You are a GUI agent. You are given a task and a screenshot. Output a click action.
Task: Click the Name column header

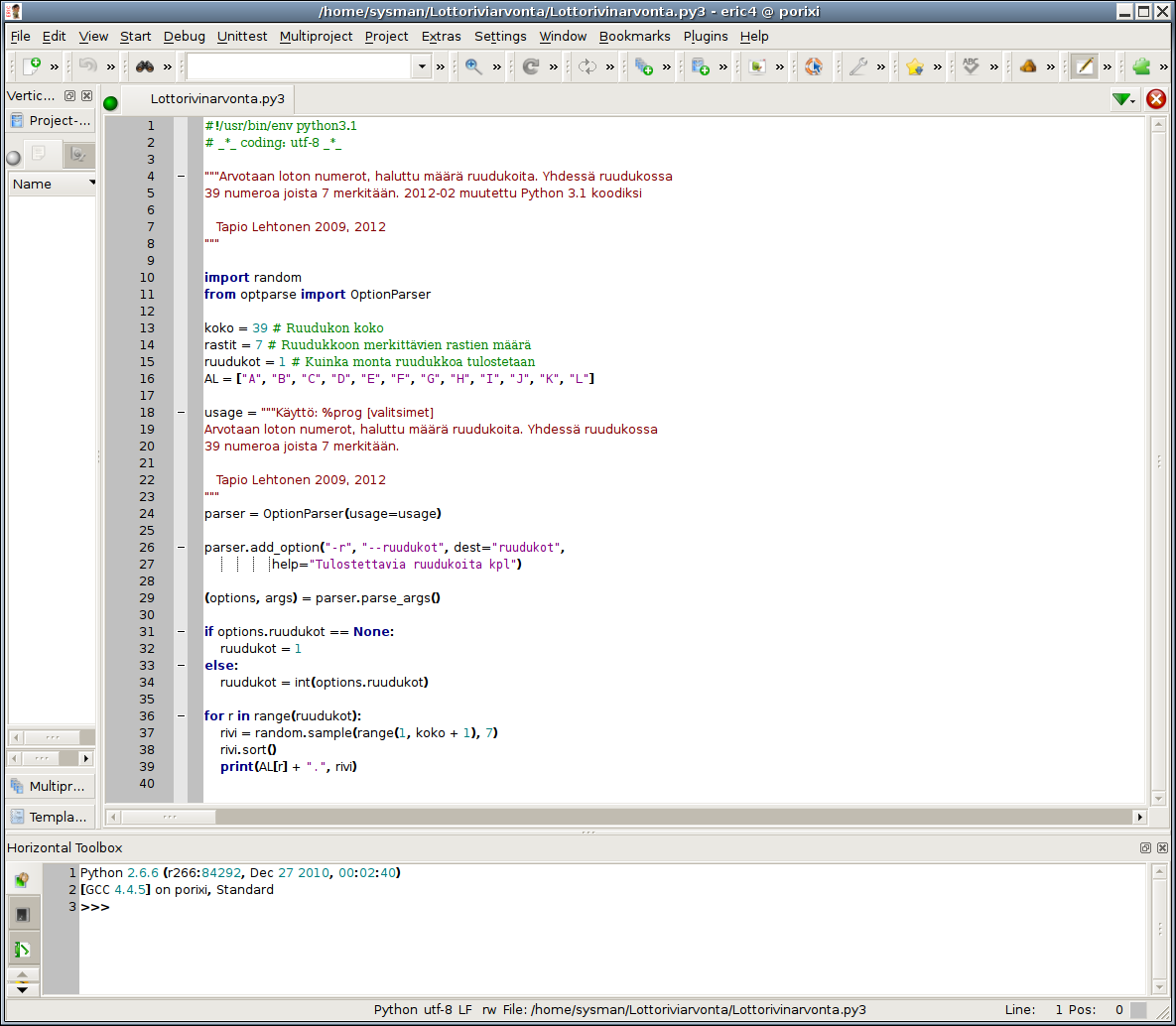[x=52, y=184]
